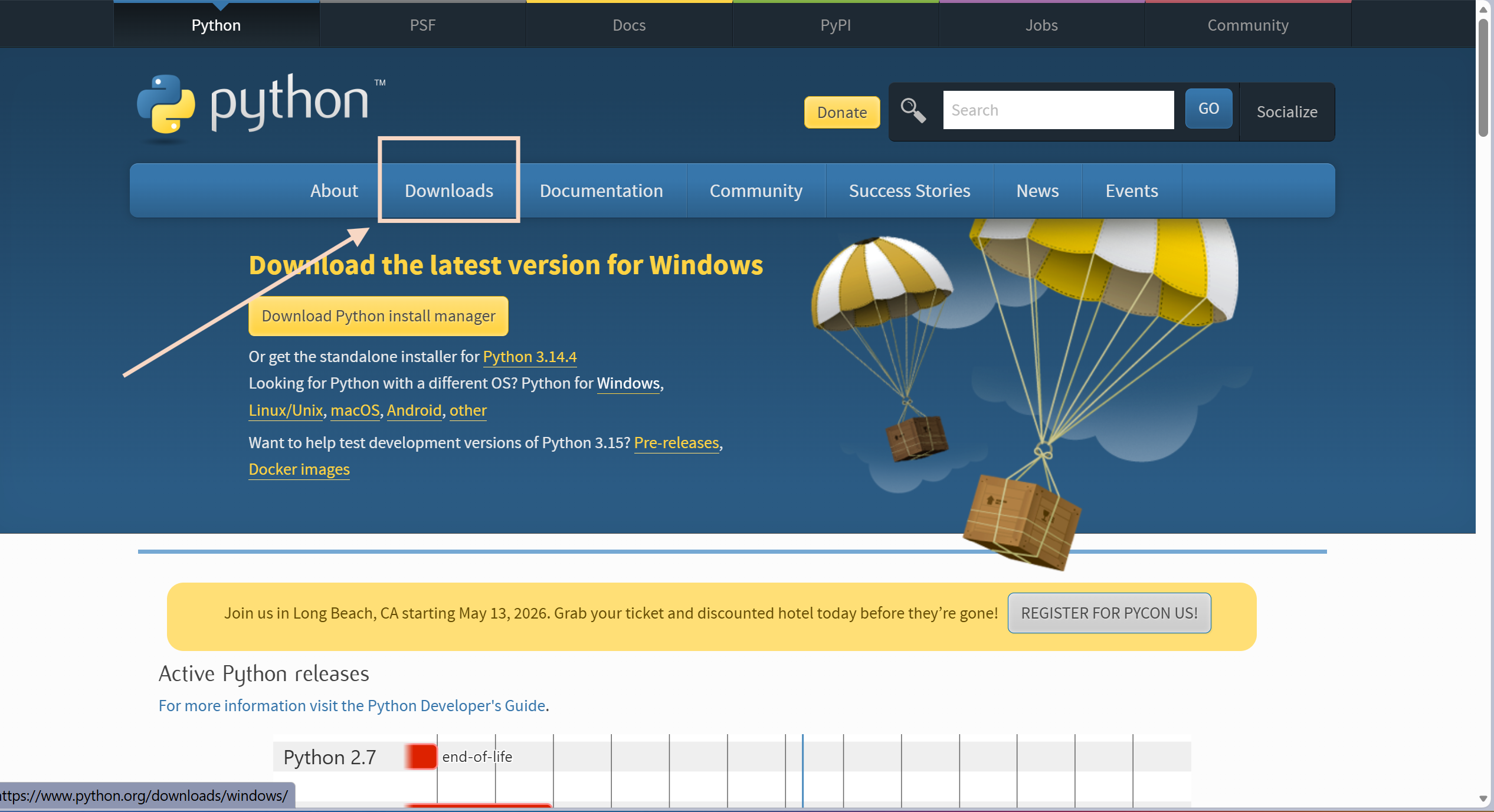Click the PyCon Long Beach announcement text
This screenshot has height=812, width=1494.
(611, 613)
